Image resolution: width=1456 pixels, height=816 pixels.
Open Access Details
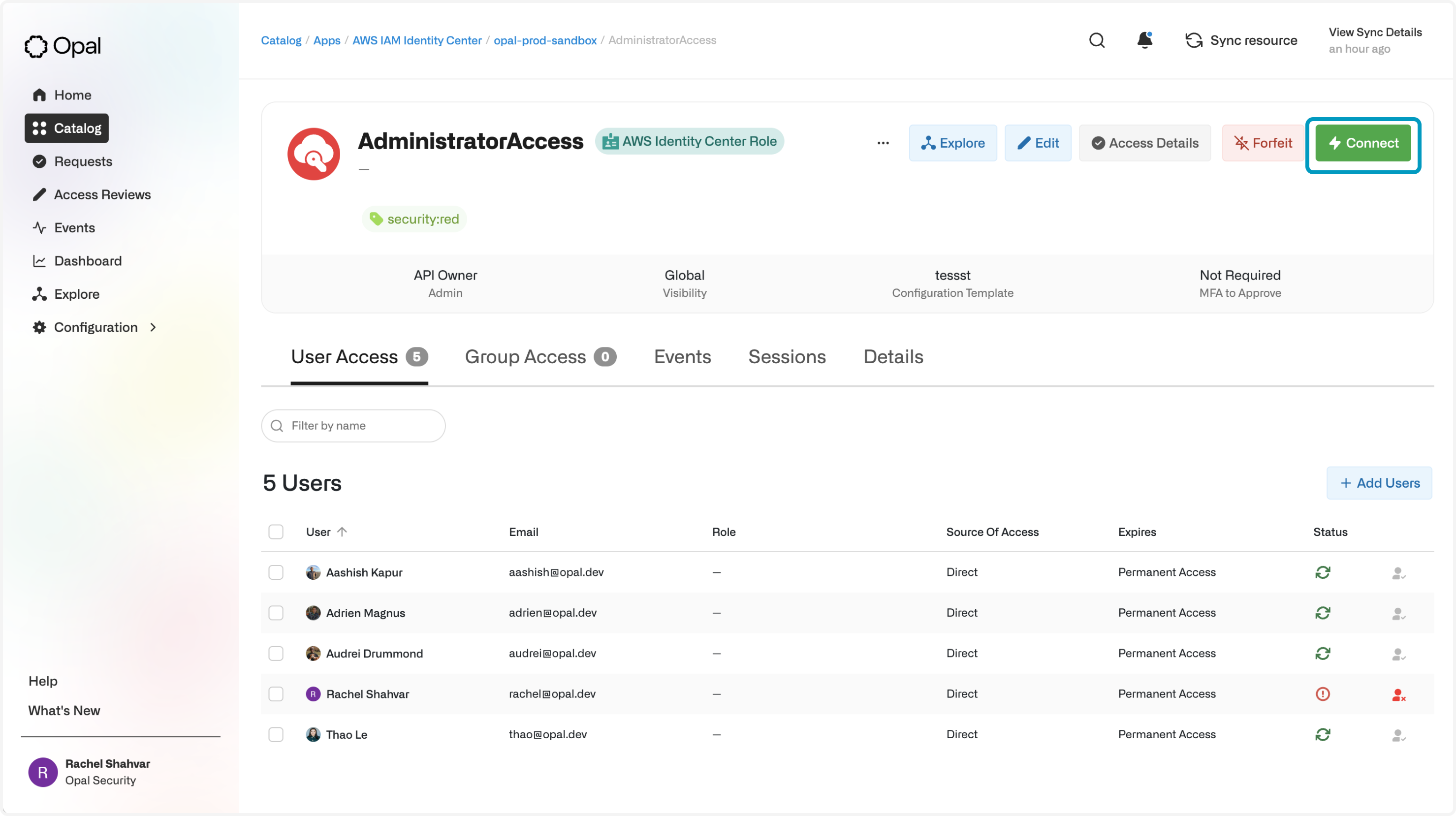1144,143
